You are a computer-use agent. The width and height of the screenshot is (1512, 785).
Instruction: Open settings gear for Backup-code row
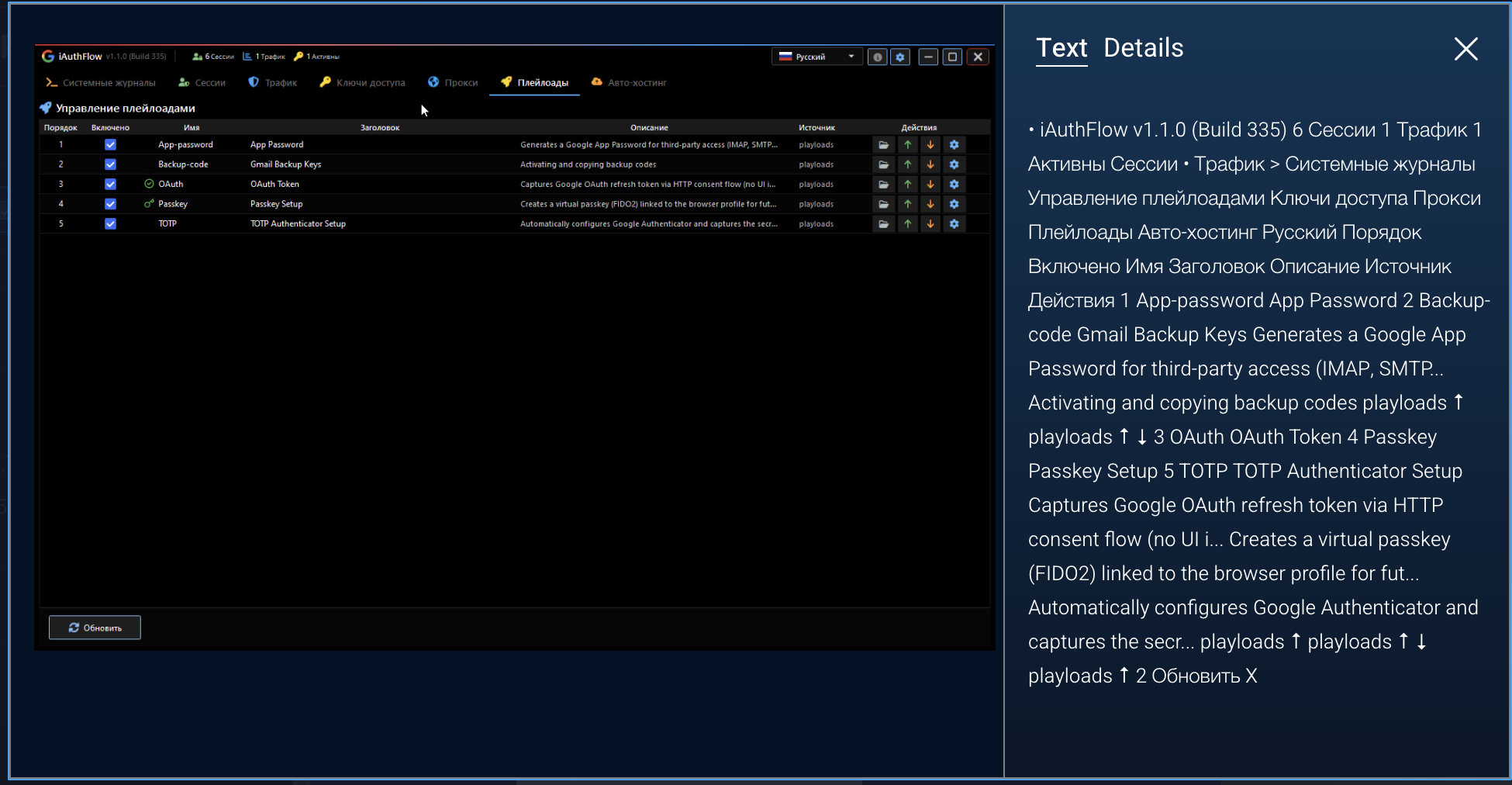[x=954, y=164]
